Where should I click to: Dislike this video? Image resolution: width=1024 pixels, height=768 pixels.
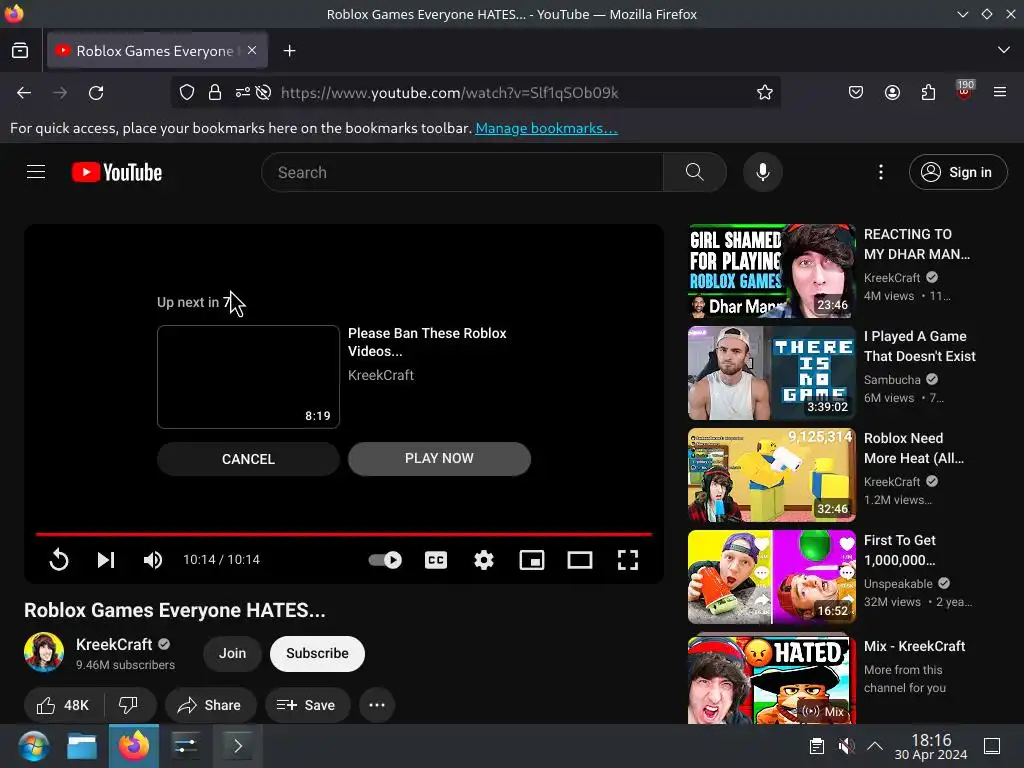coord(129,705)
